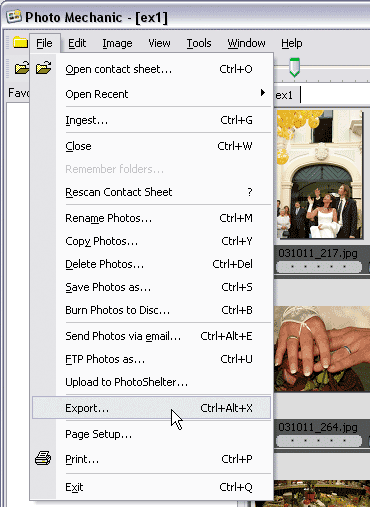Open the Tools menu
Image resolution: width=370 pixels, height=507 pixels.
coord(199,43)
